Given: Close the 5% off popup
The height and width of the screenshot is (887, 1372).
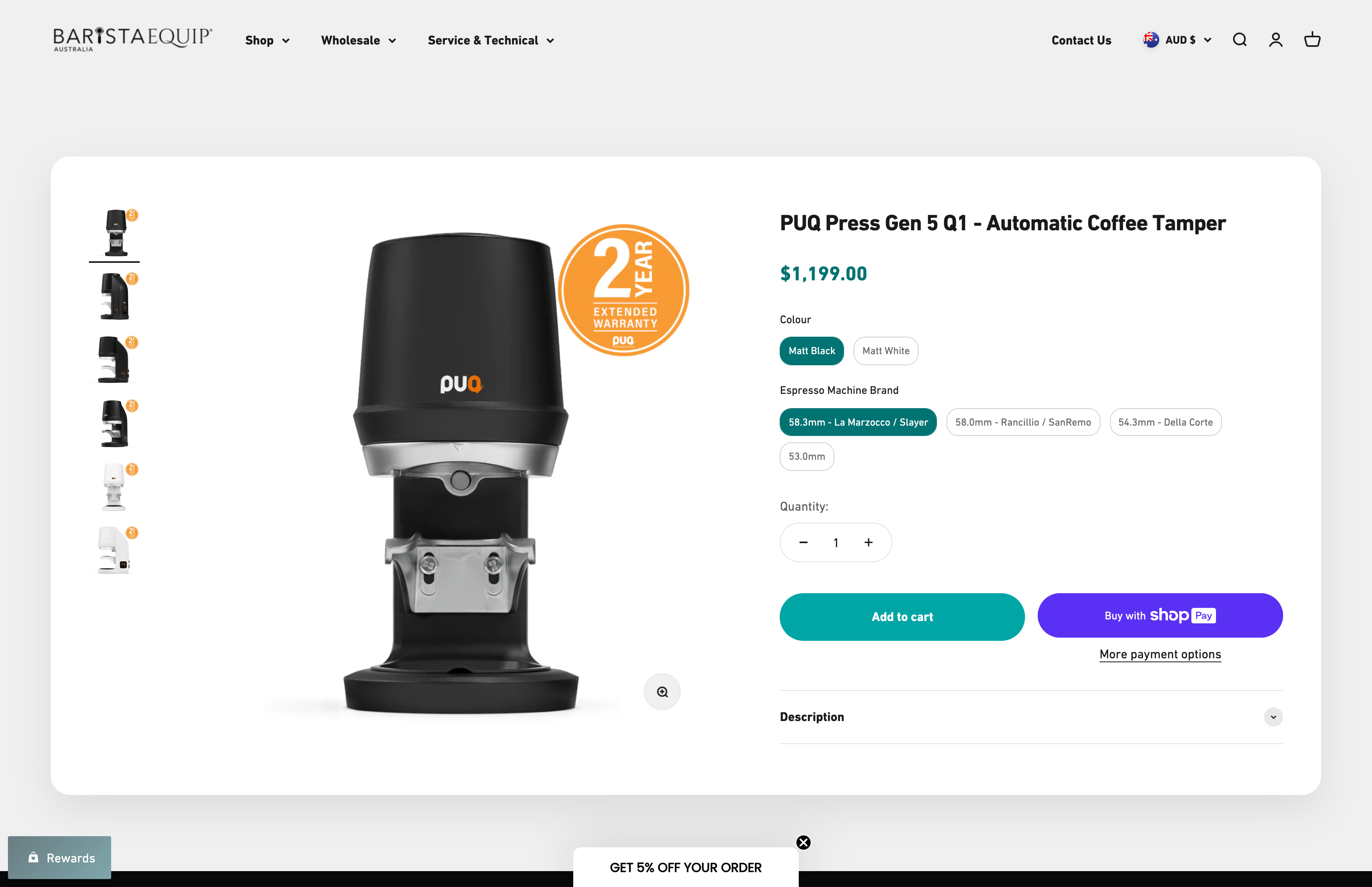Looking at the screenshot, I should pos(803,843).
